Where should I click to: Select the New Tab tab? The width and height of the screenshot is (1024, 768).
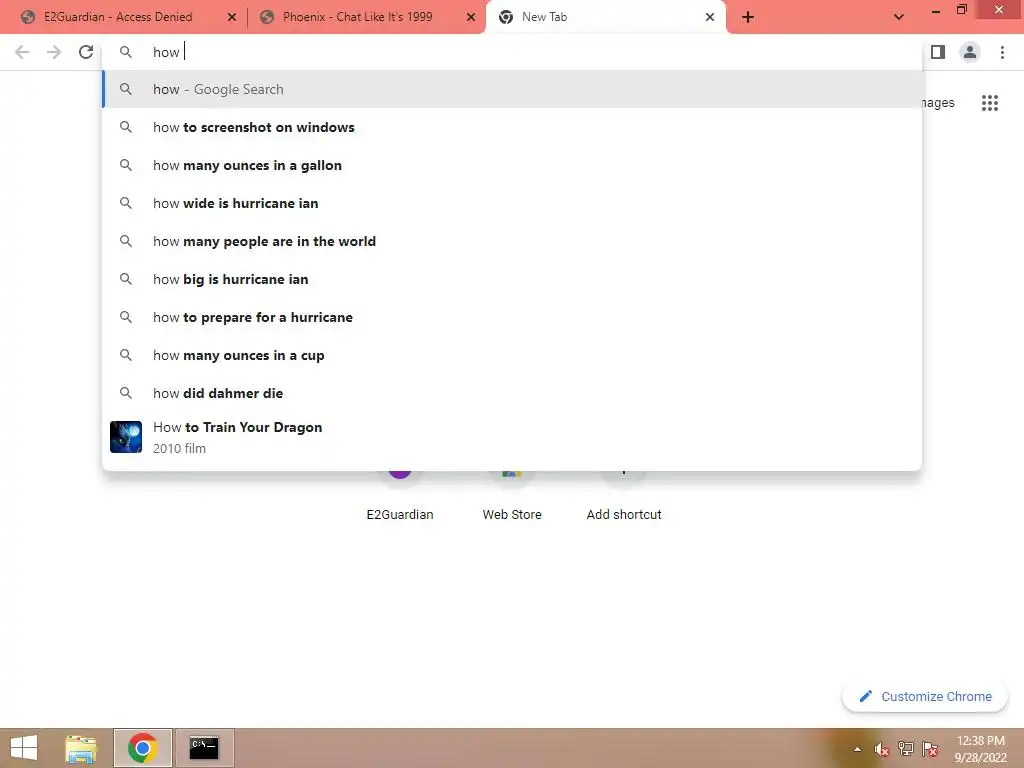point(605,17)
